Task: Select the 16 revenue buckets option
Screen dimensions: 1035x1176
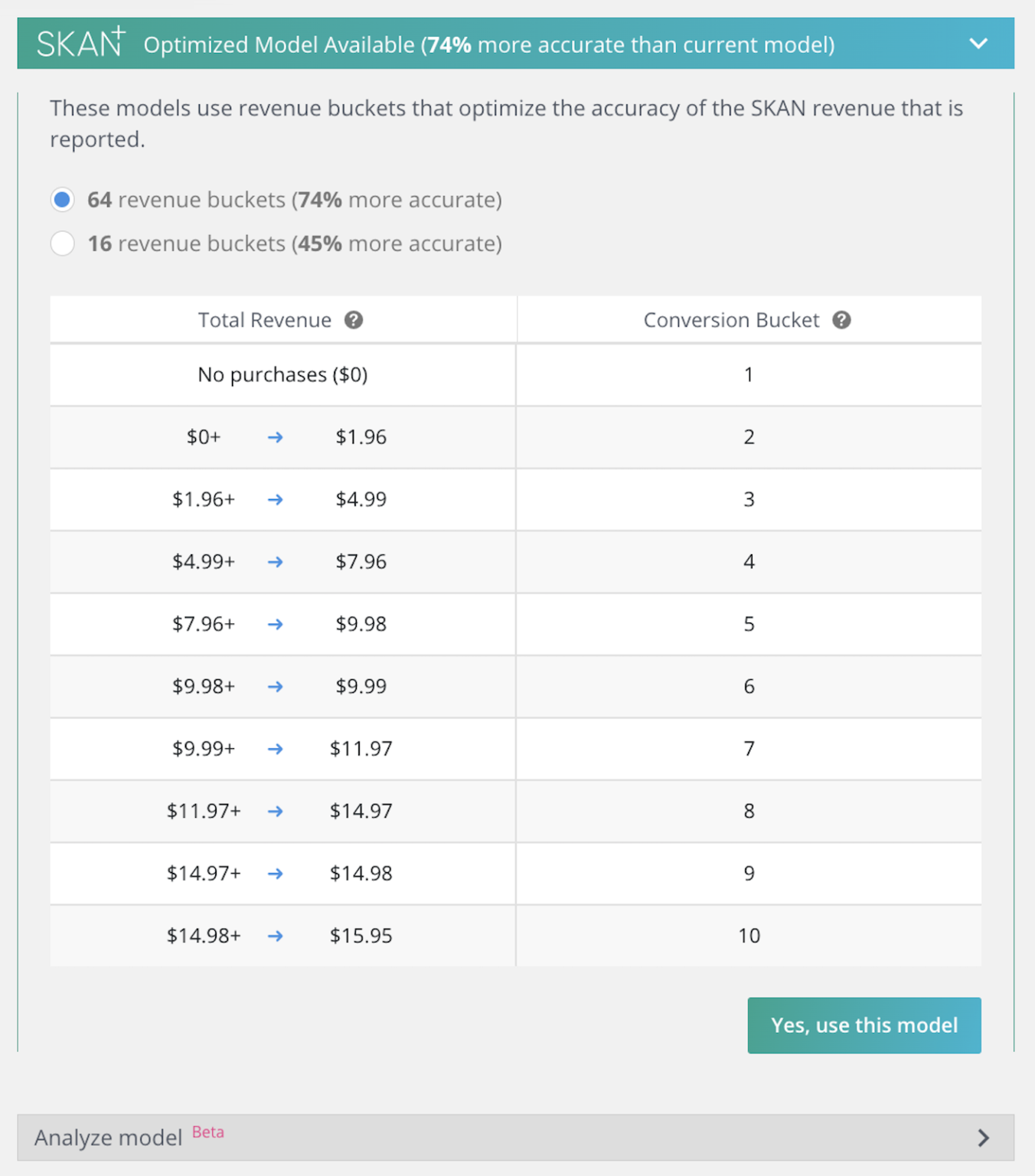Action: [x=62, y=243]
